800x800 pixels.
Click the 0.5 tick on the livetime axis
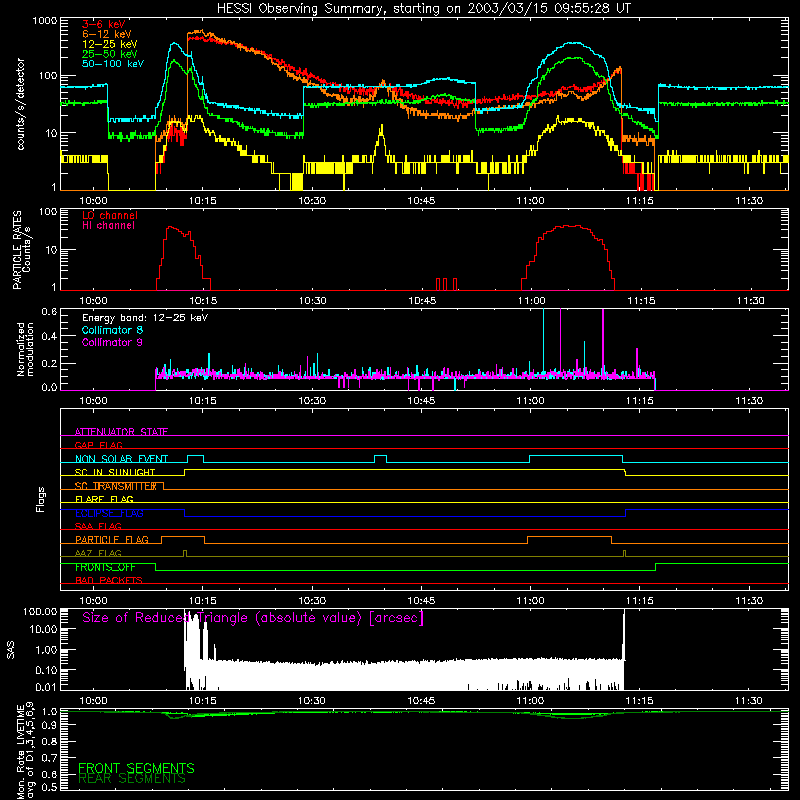tap(49, 787)
